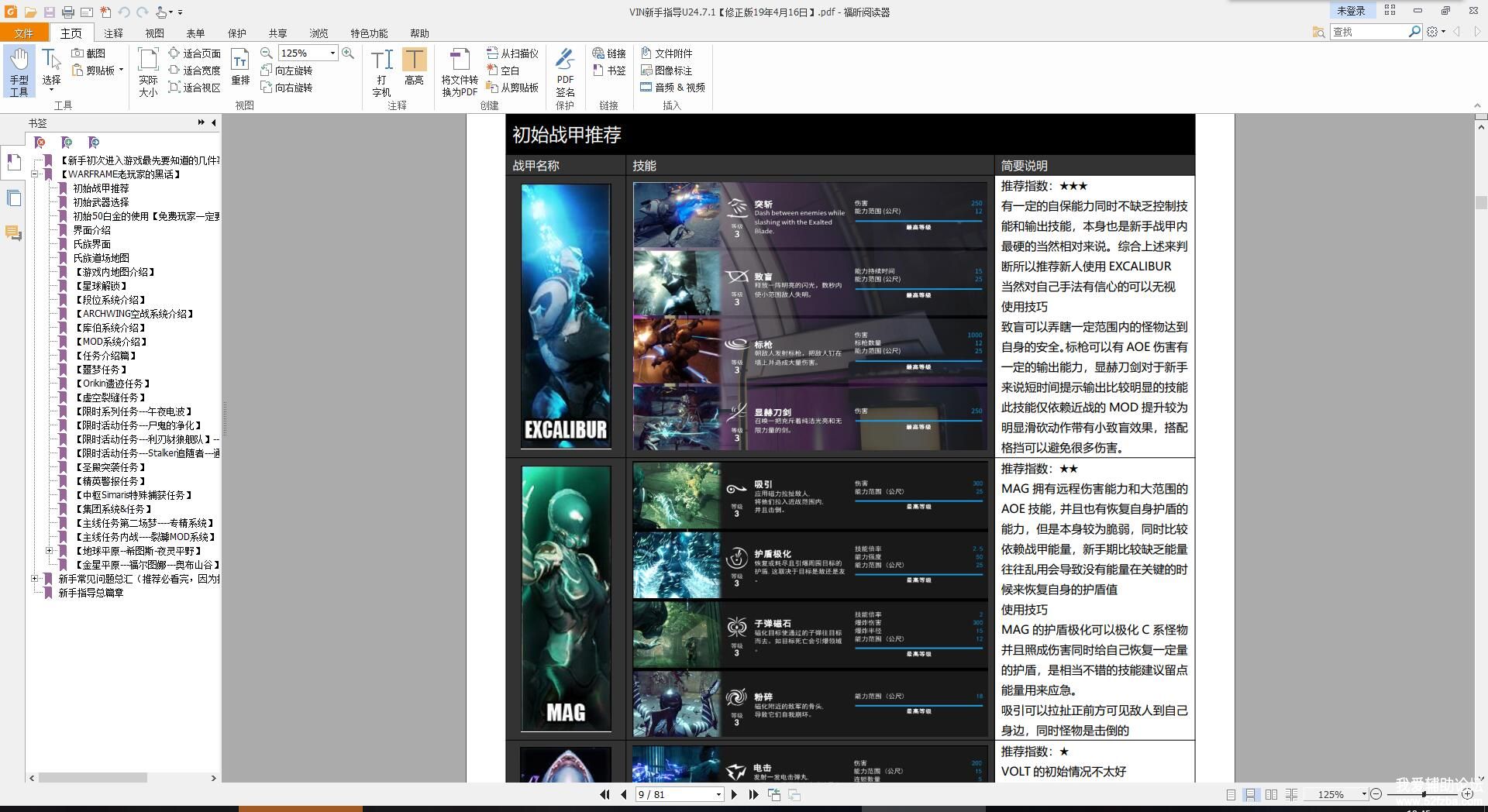Toggle the Highlight (高亮) tool
Viewport: 1488px width, 812px height.
coord(414,67)
